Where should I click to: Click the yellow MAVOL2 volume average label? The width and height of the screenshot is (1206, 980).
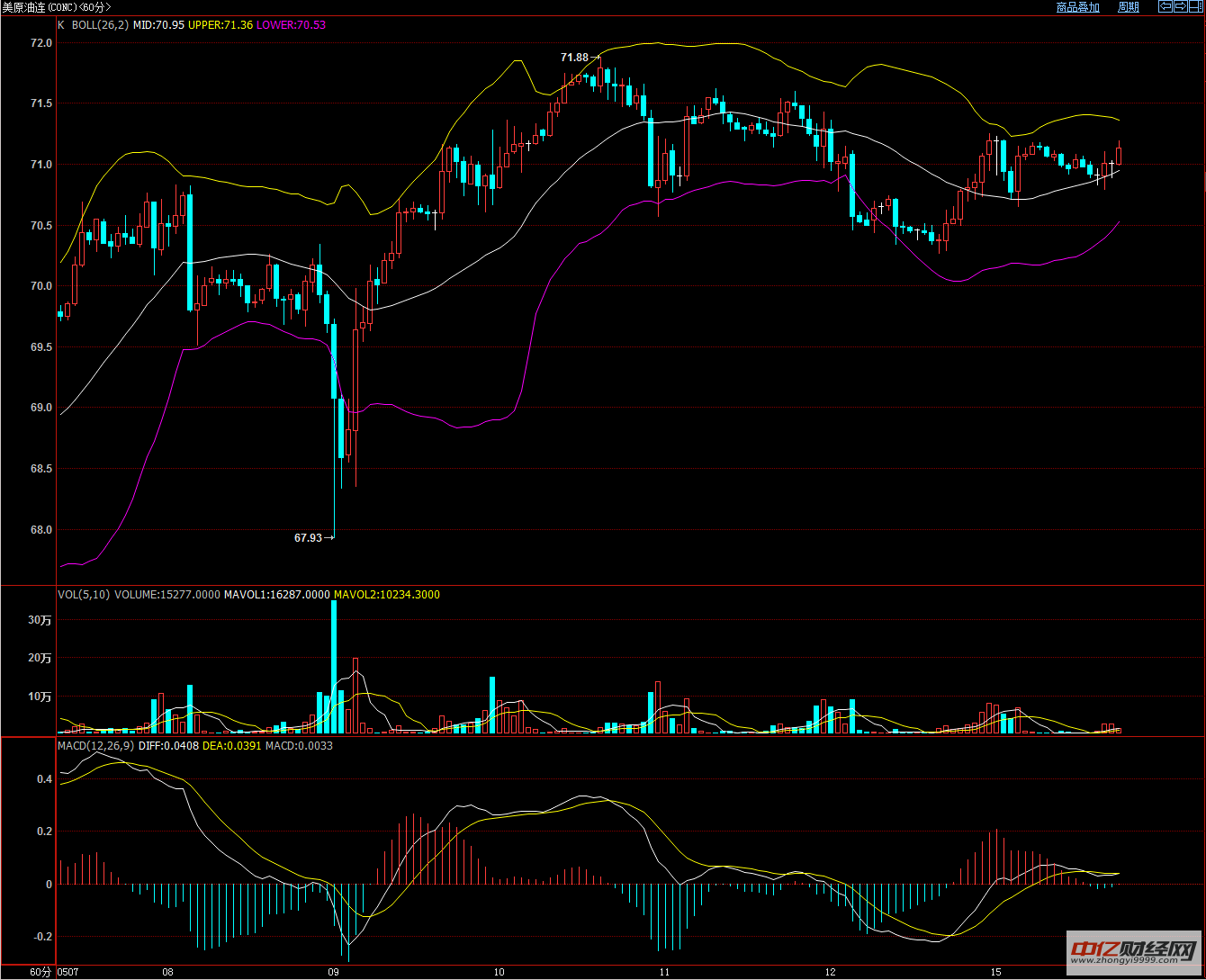pyautogui.click(x=387, y=595)
